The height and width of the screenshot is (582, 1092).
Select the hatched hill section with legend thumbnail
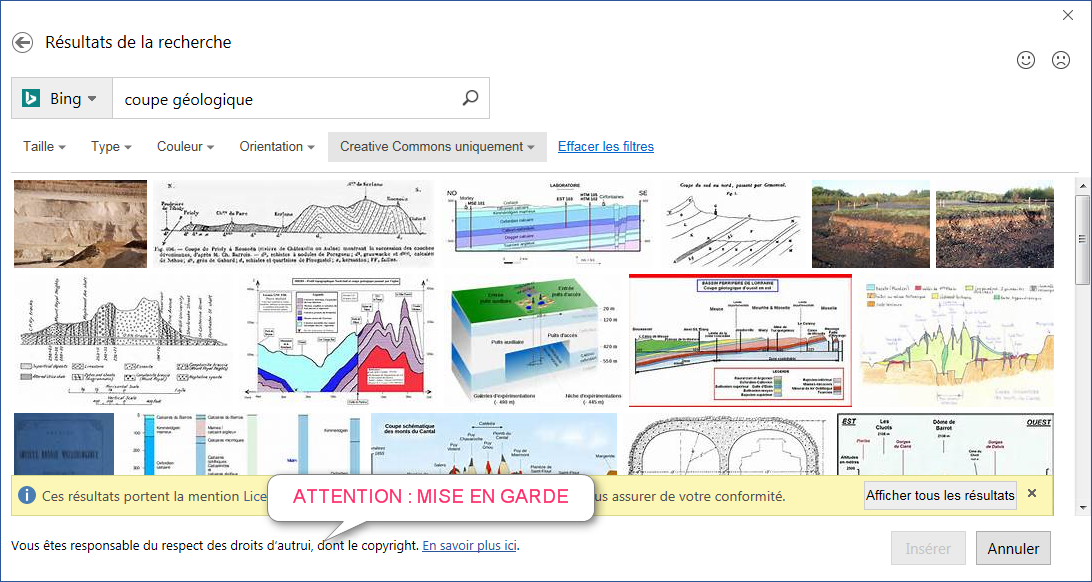pos(127,340)
